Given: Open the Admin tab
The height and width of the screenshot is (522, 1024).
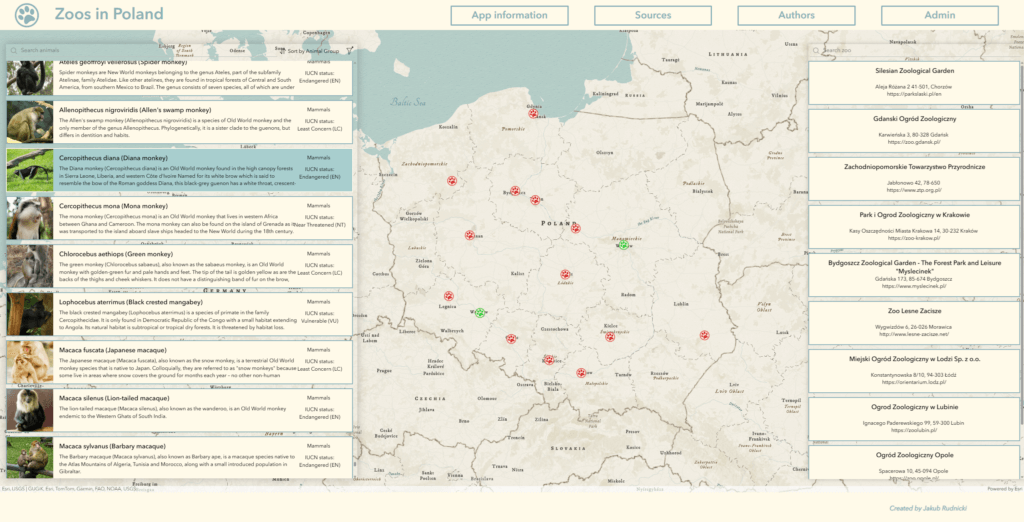Looking at the screenshot, I should [x=940, y=16].
